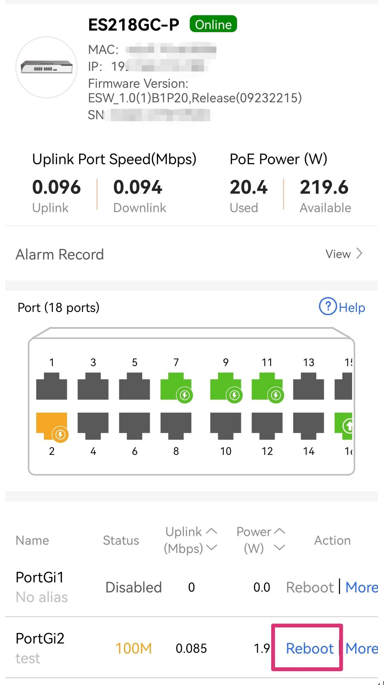385x685 pixels.
Task: Click partially visible uplink port 16
Action: click(343, 426)
